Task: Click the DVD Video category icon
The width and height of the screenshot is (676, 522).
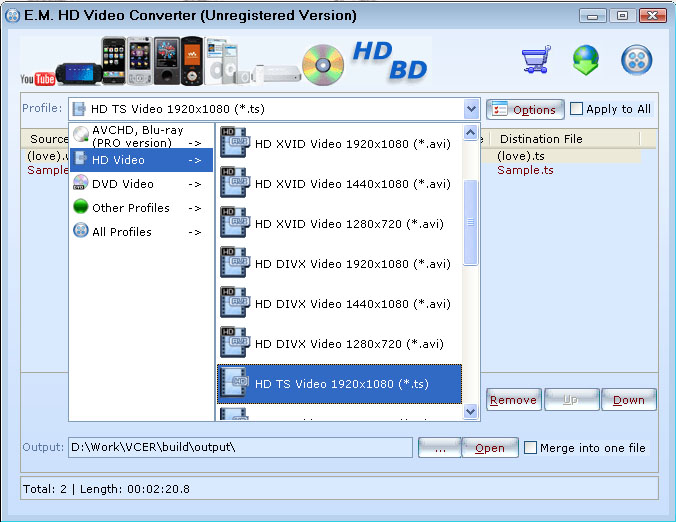Action: 81,184
